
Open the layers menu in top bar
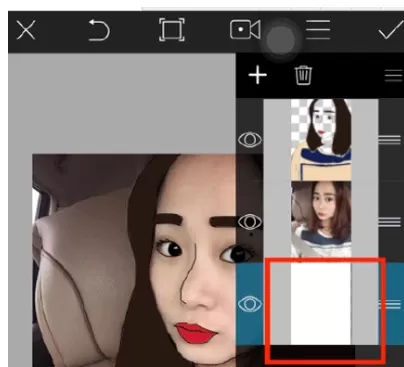(318, 30)
